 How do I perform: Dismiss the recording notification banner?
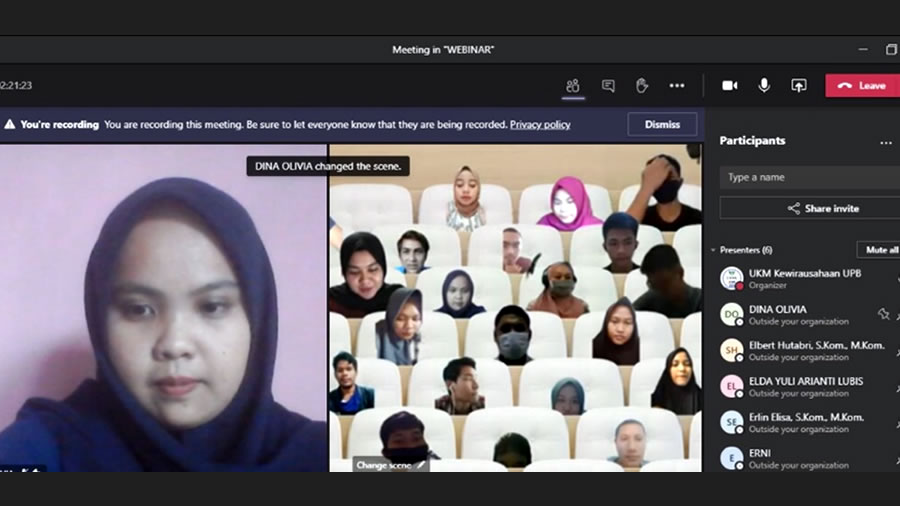coord(662,125)
